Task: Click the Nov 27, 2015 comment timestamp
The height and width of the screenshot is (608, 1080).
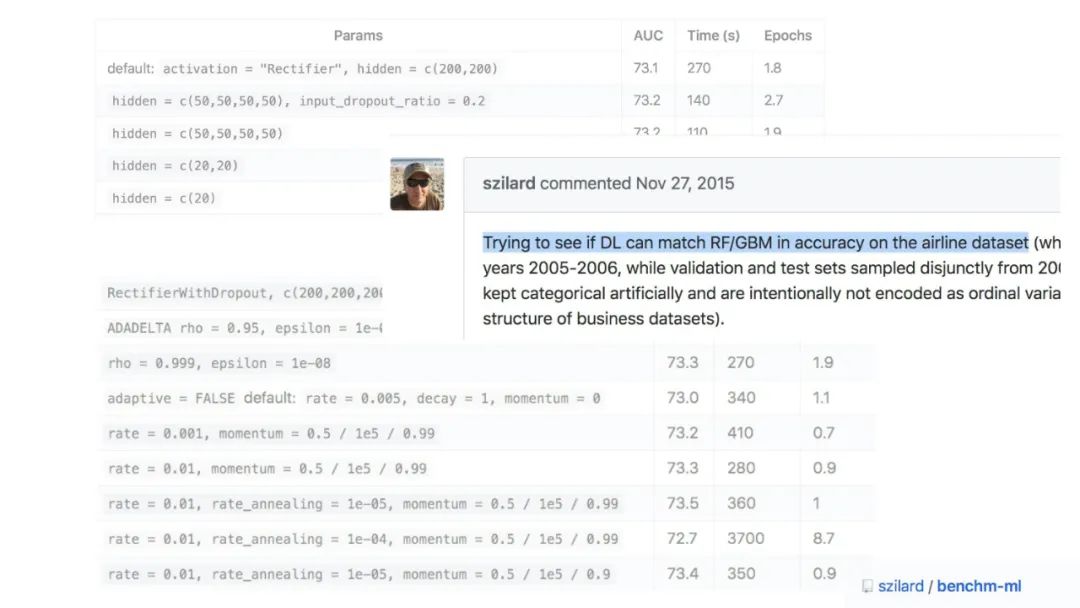Action: (x=685, y=183)
